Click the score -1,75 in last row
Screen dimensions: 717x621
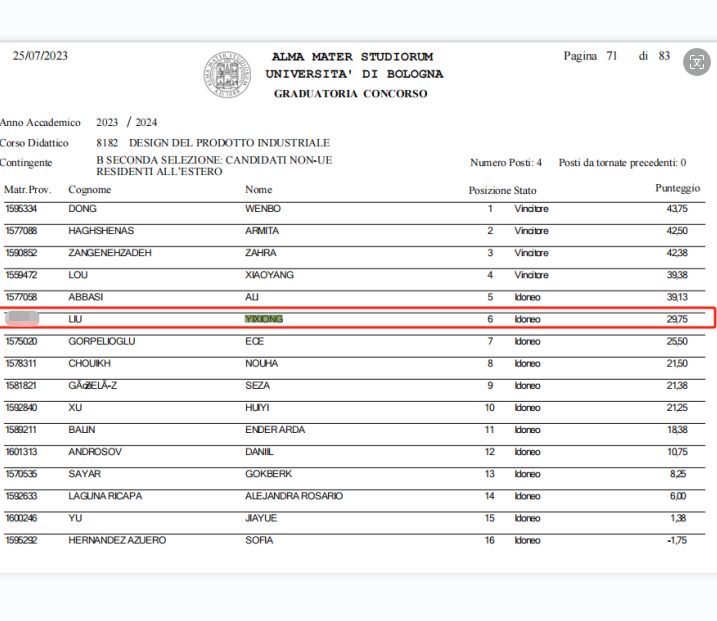point(677,540)
